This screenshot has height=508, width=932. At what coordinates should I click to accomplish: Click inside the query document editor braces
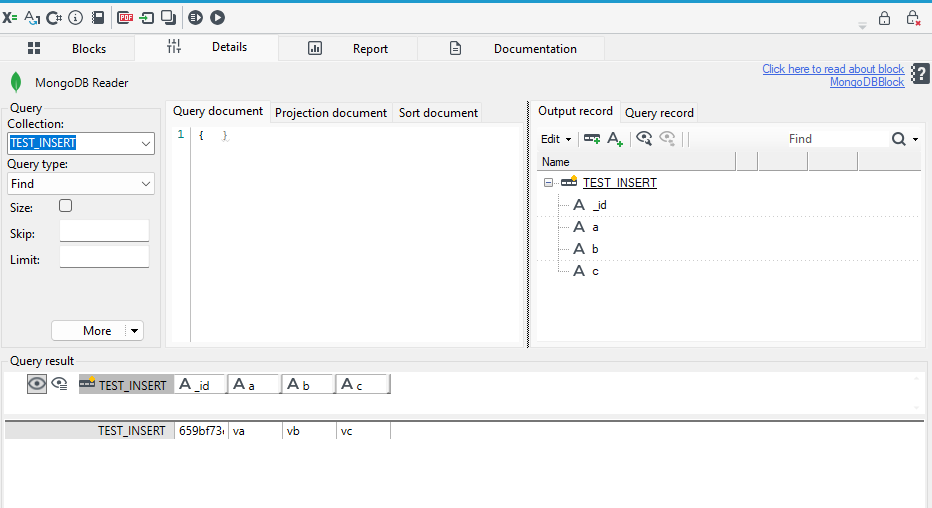coord(213,135)
